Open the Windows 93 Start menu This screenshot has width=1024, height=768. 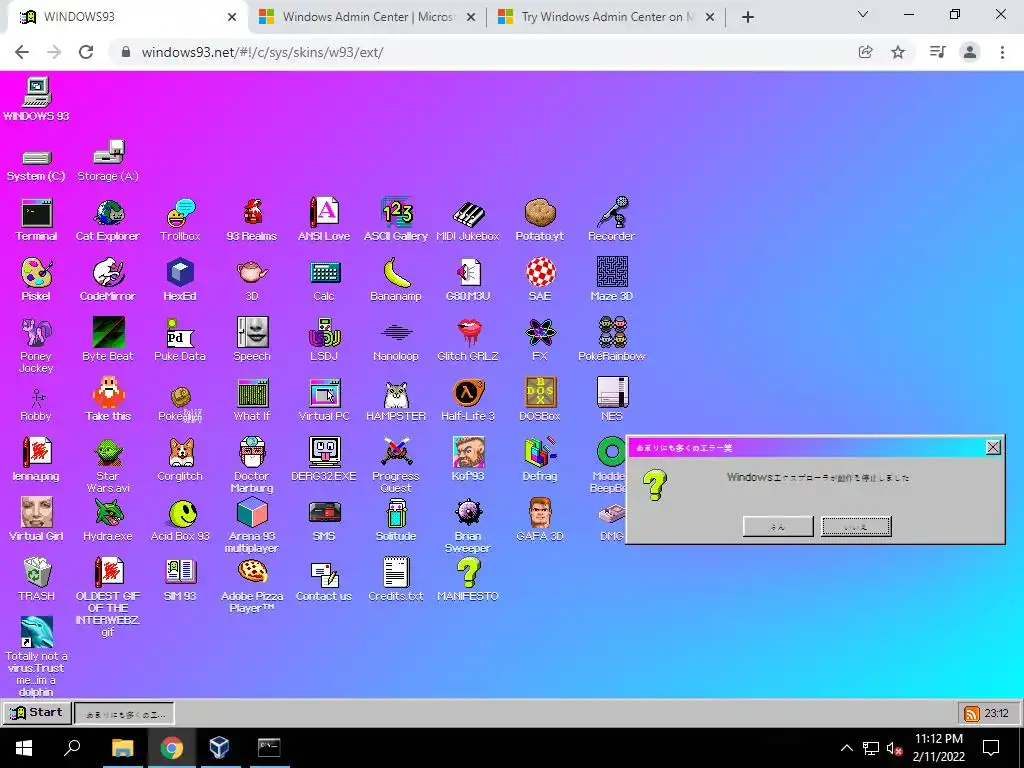tap(37, 712)
